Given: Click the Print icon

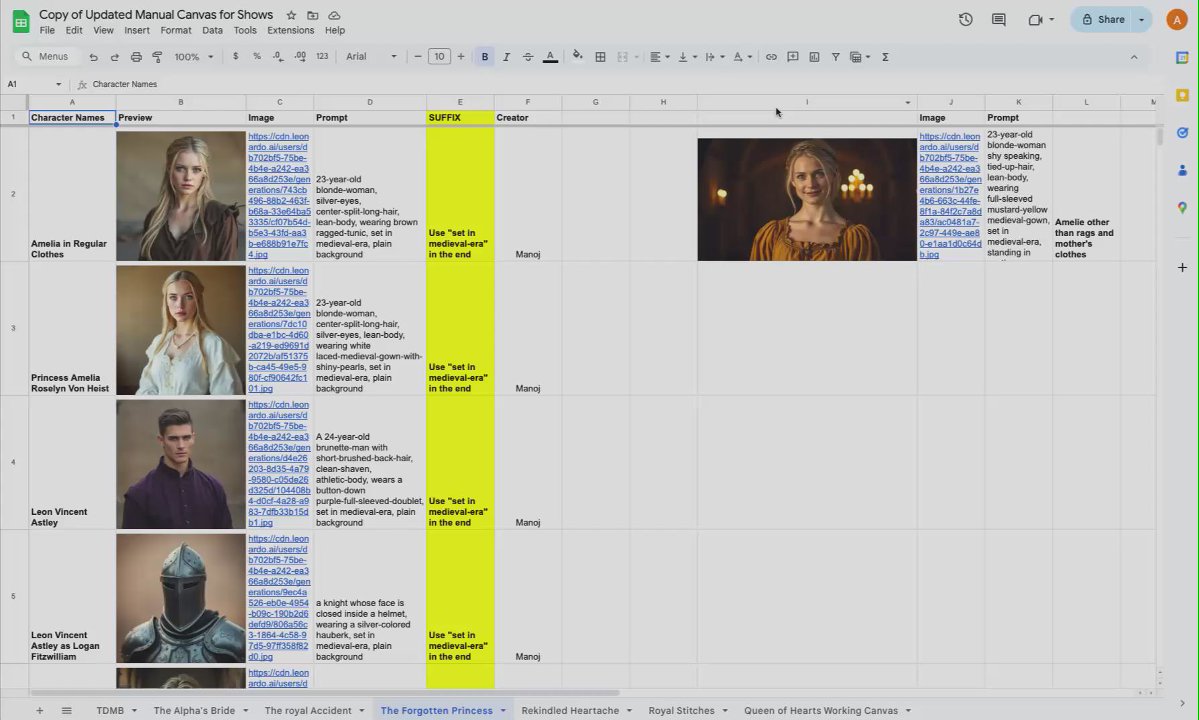Looking at the screenshot, I should coord(136,57).
